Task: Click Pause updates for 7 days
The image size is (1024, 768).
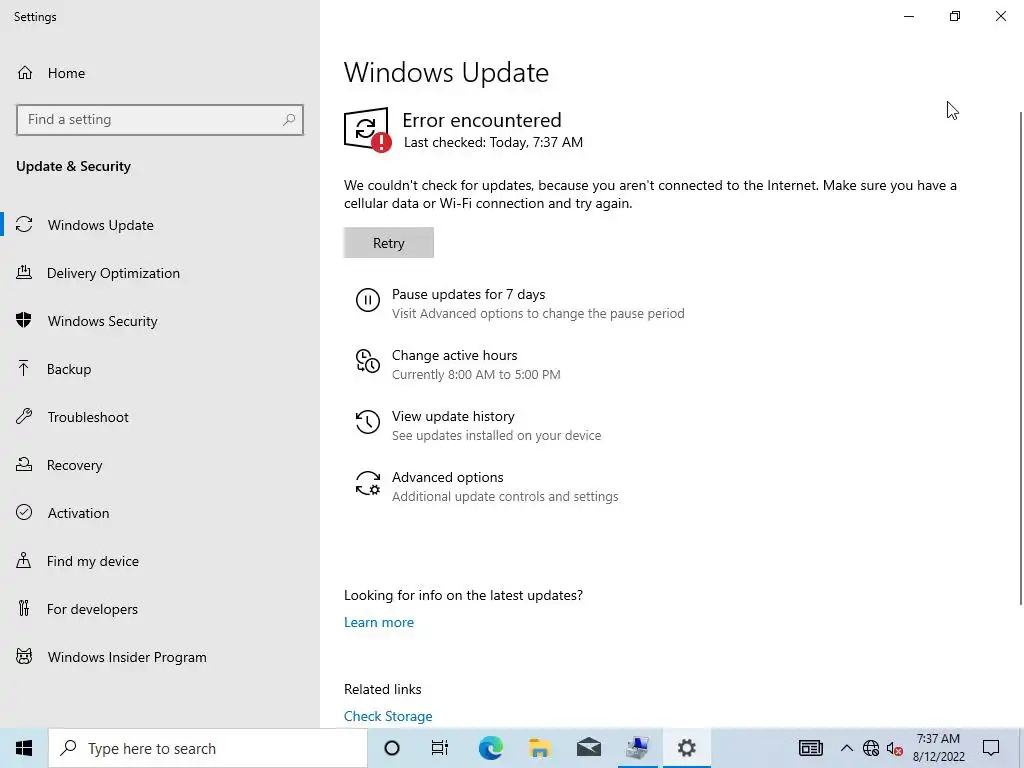Action: click(x=520, y=303)
